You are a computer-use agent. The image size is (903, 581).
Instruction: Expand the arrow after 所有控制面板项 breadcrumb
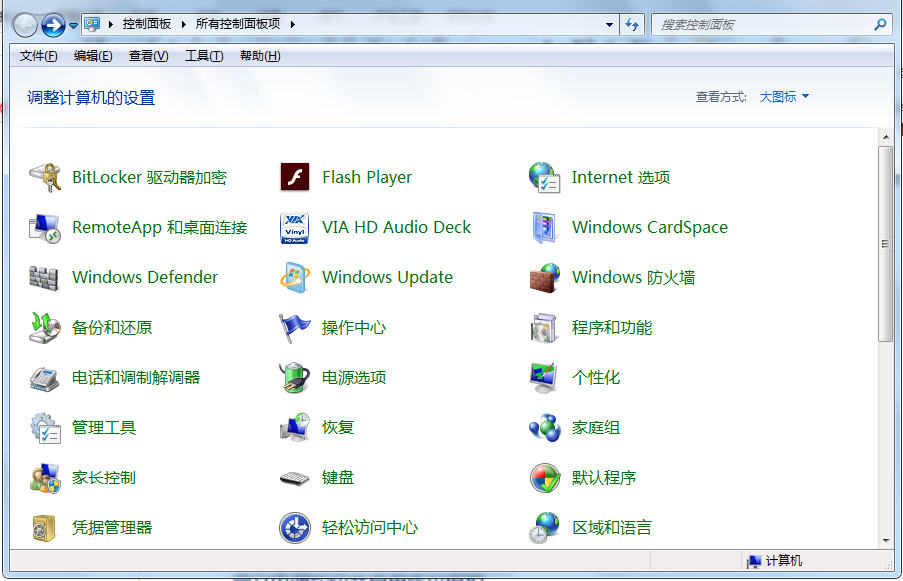(293, 24)
